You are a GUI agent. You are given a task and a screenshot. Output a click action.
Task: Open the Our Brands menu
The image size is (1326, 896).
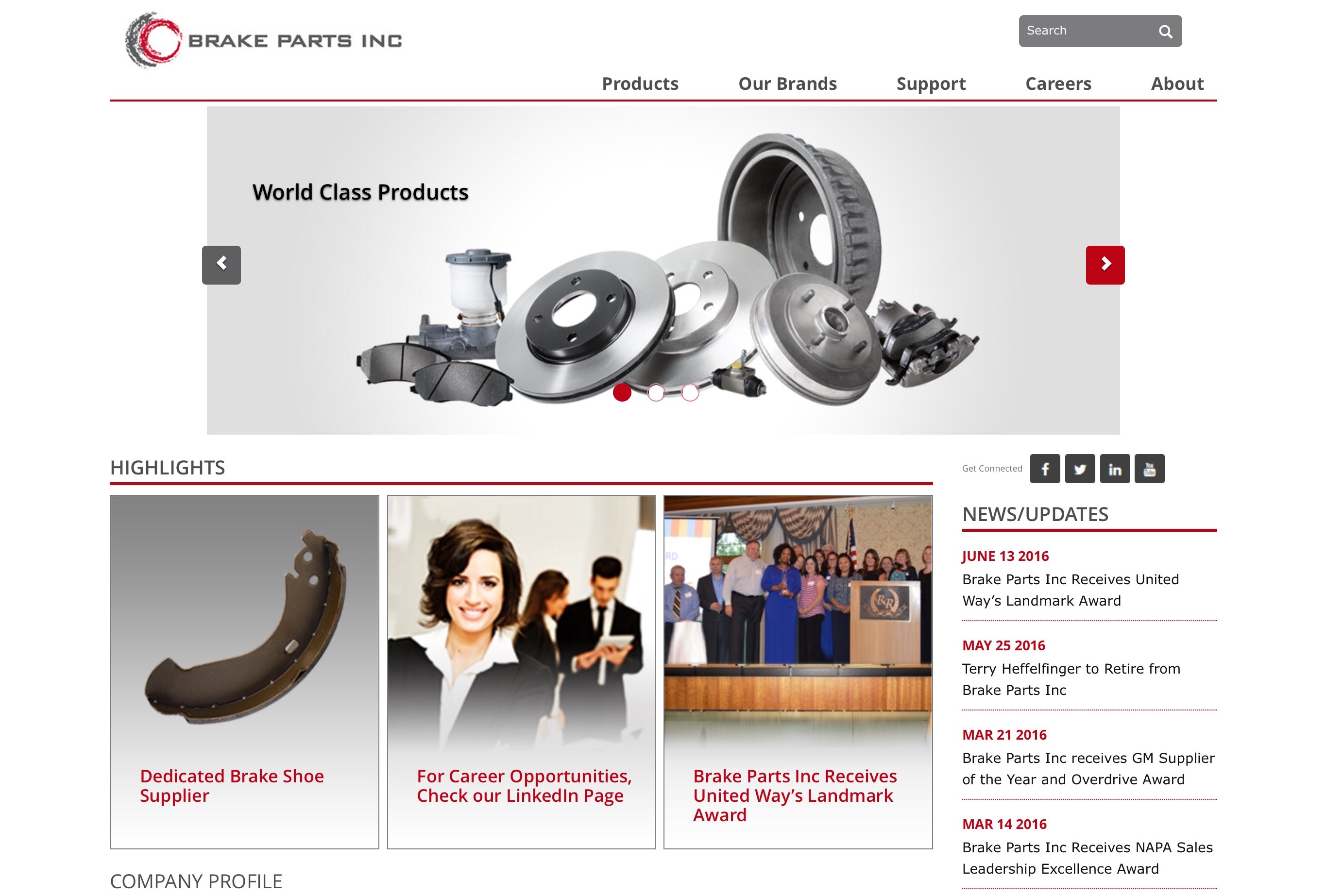pyautogui.click(x=788, y=84)
